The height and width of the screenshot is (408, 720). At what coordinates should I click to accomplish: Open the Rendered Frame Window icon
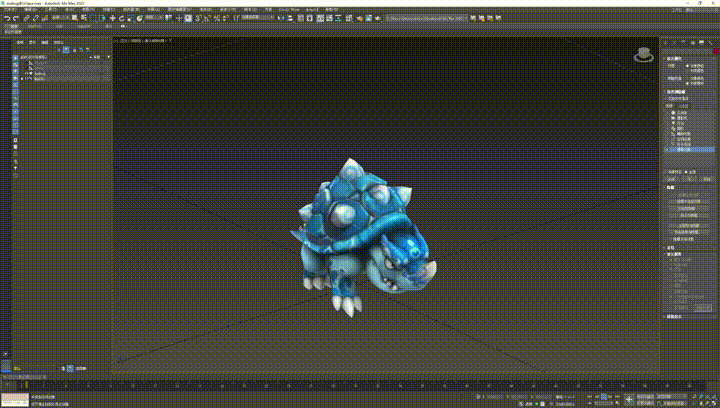[x=369, y=18]
